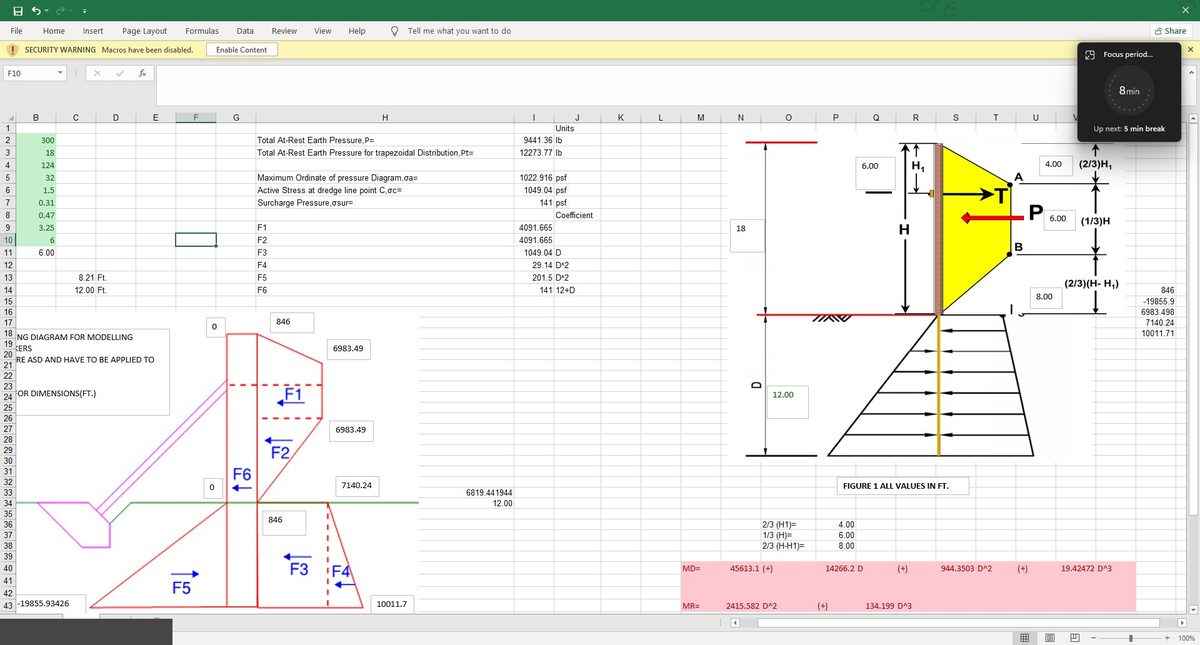Open the Insert Function (fx) dialog
This screenshot has height=645, width=1200.
pos(142,73)
